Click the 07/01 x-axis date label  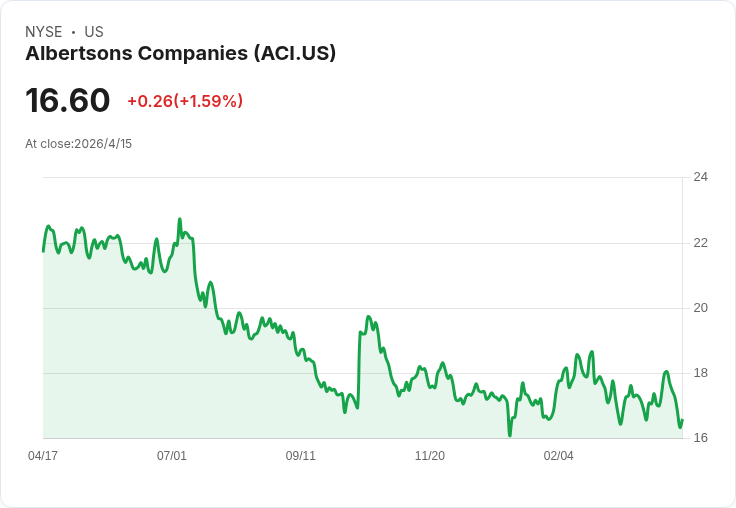[171, 455]
